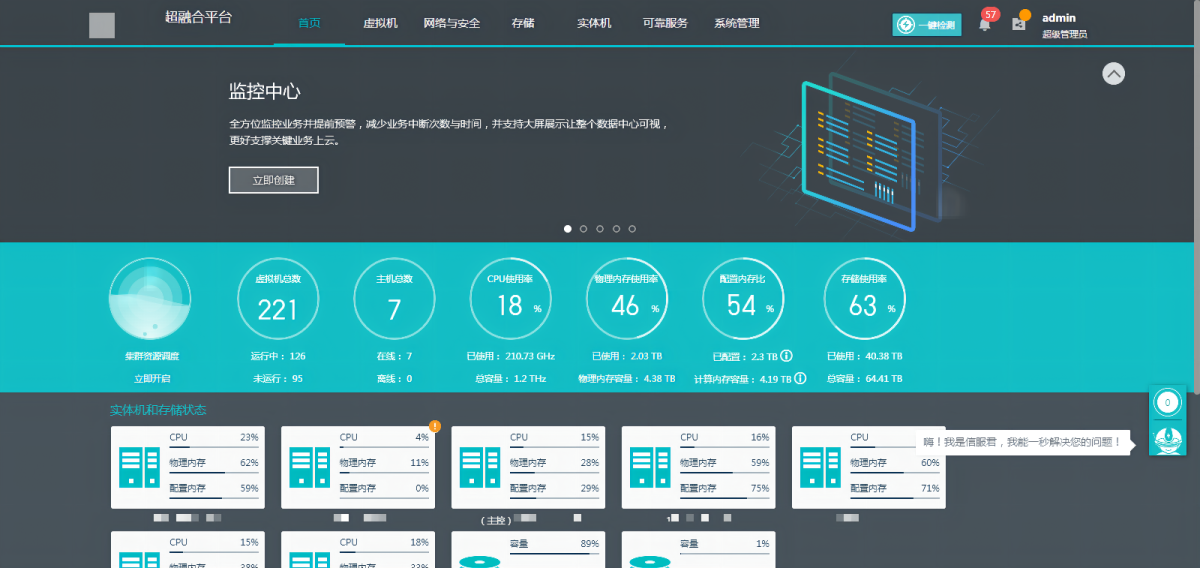Image resolution: width=1200 pixels, height=568 pixels.
Task: Click the 集群资源调度 radar icon
Action: coord(150,299)
